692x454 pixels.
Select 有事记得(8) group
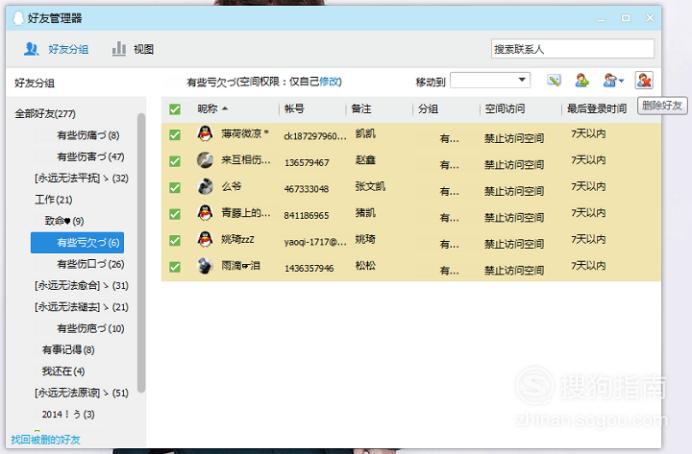coord(68,350)
